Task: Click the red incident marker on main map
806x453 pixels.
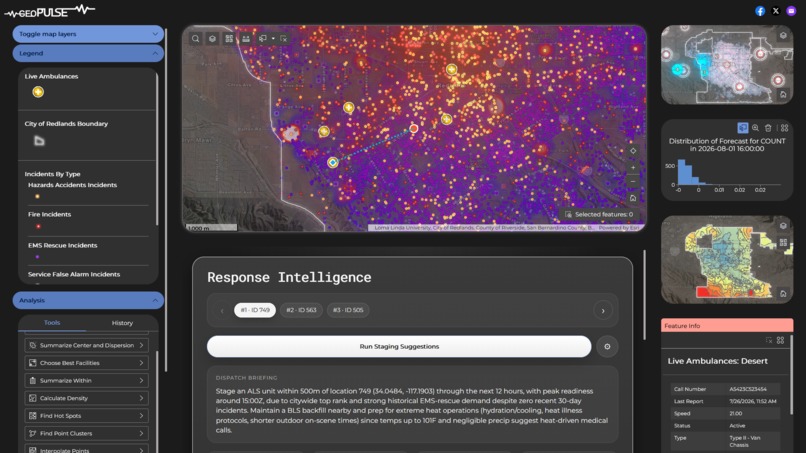Action: [x=414, y=129]
